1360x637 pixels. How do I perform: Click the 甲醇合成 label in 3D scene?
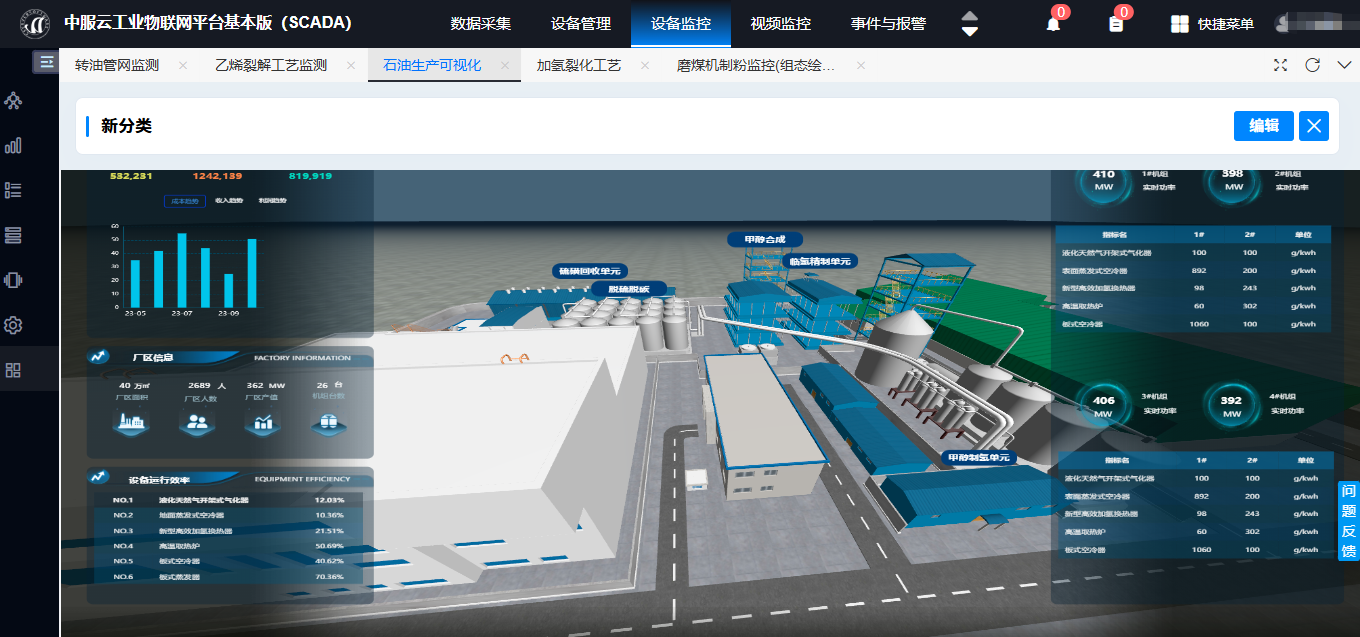765,240
